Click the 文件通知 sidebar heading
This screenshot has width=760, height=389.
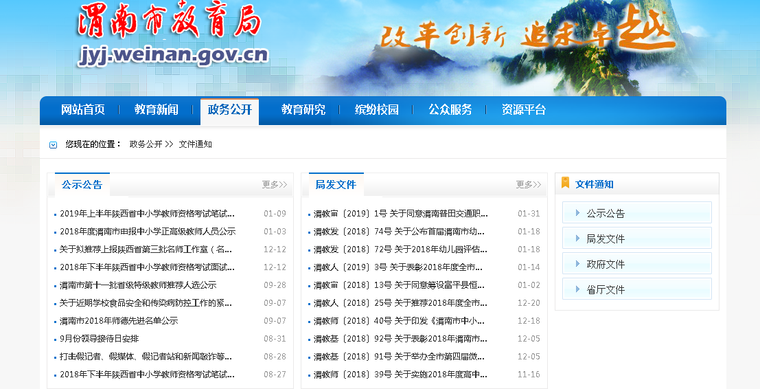(x=594, y=185)
